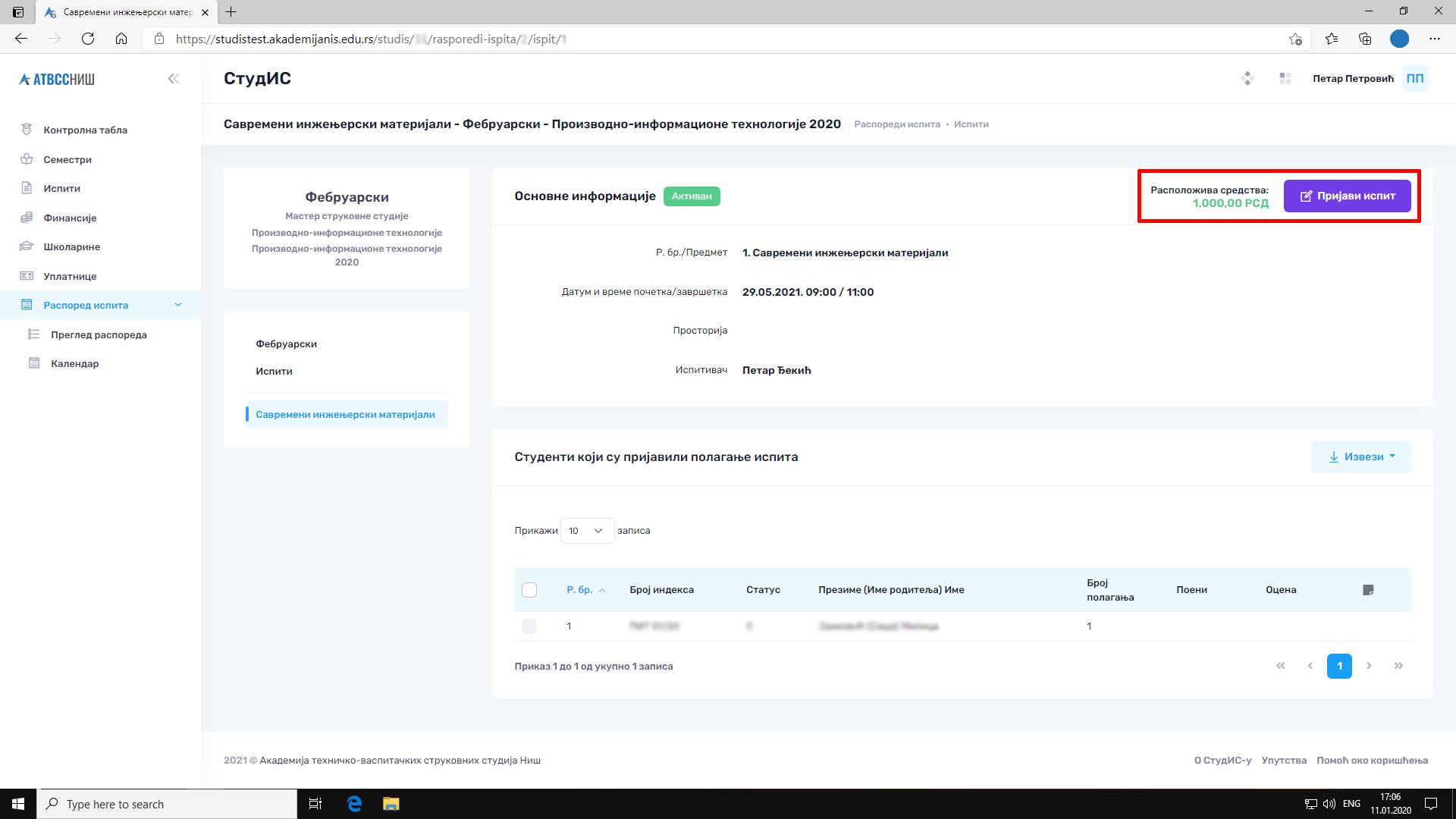Open Семестри section in sidebar
This screenshot has height=819, width=1456.
(x=67, y=159)
